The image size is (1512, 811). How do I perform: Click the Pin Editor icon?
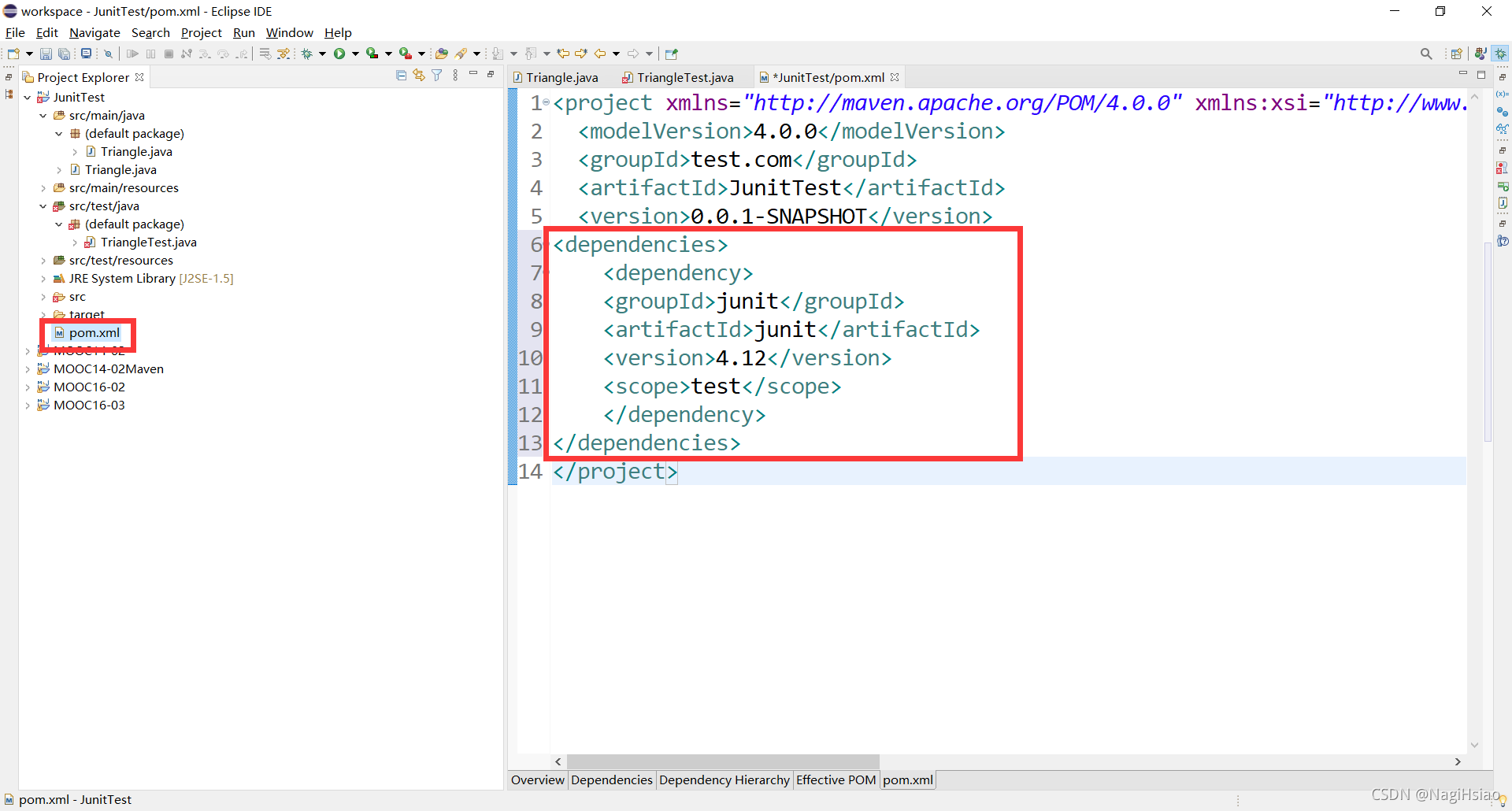coord(671,54)
